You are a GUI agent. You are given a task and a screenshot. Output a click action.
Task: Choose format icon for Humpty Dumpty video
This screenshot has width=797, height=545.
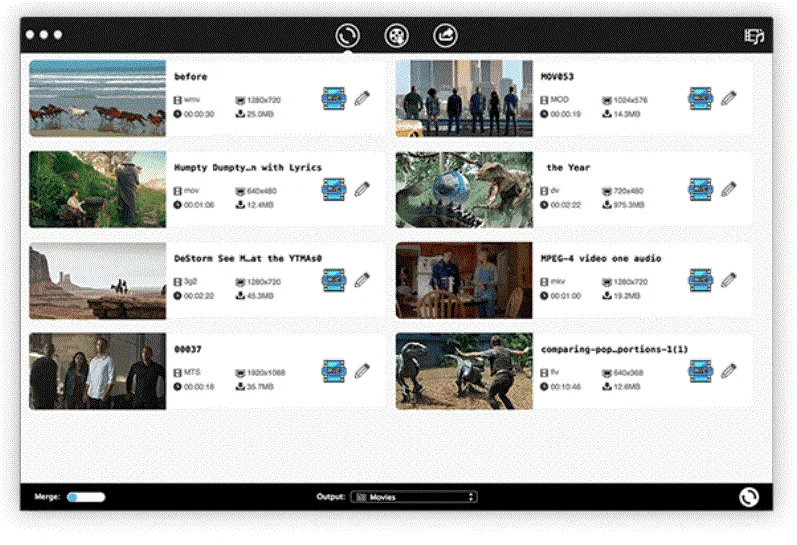[334, 189]
